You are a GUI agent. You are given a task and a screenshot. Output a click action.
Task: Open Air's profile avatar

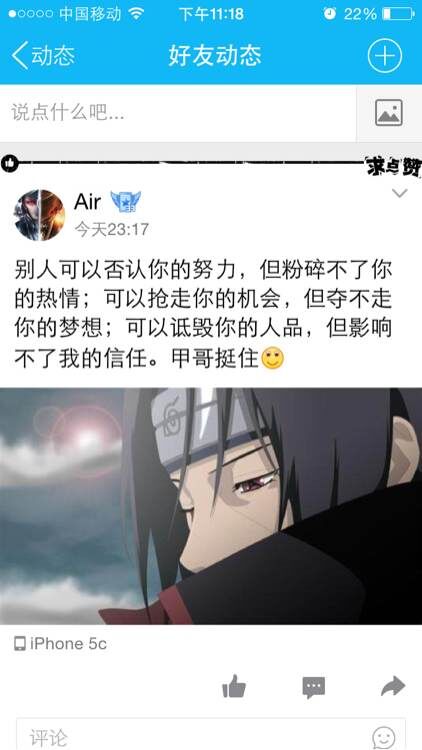(39, 215)
